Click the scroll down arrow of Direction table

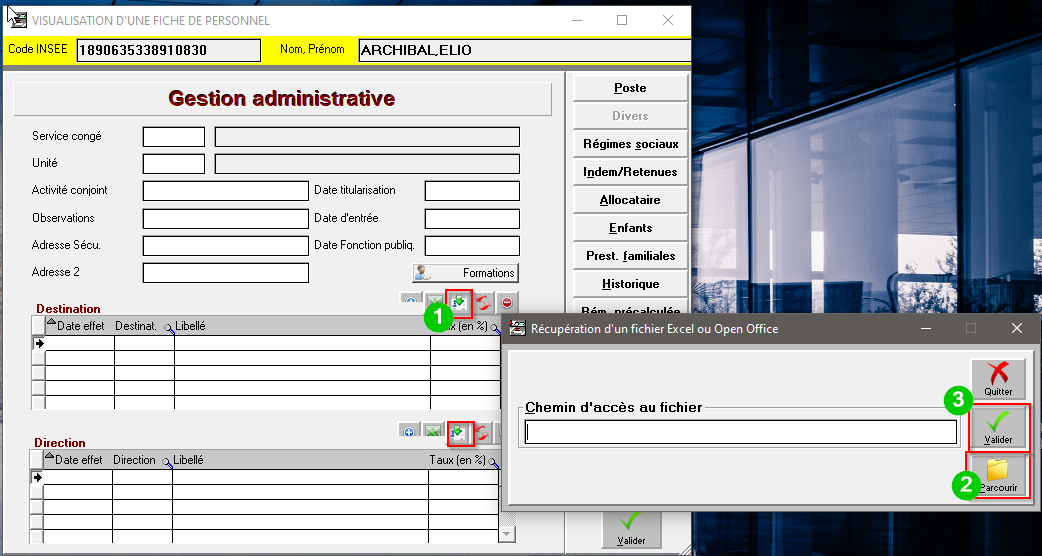click(506, 535)
